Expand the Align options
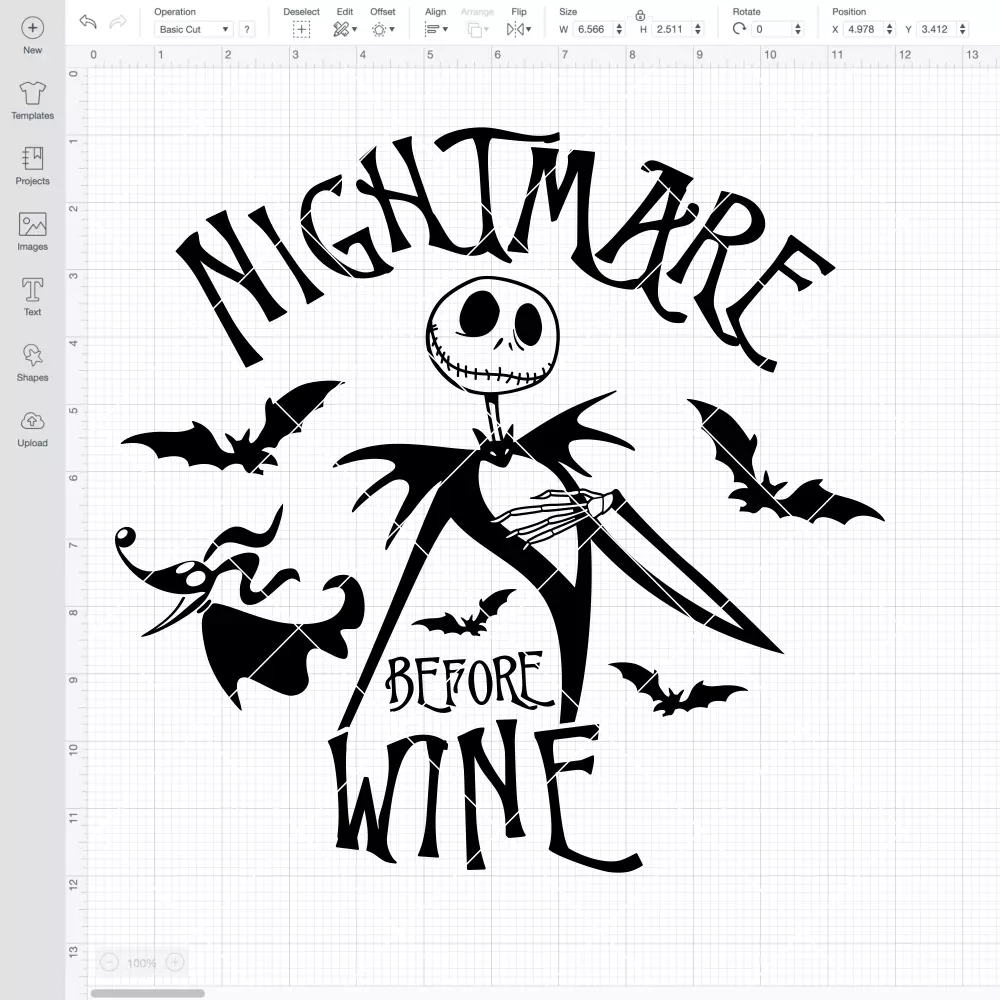The width and height of the screenshot is (1000, 1000). point(436,29)
